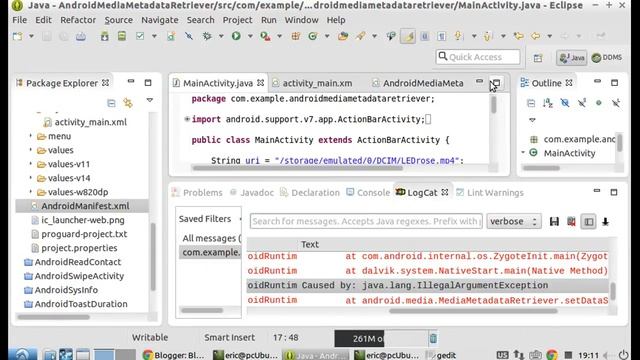Run garbage collector trash icon
640x360 pixels.
(433, 338)
